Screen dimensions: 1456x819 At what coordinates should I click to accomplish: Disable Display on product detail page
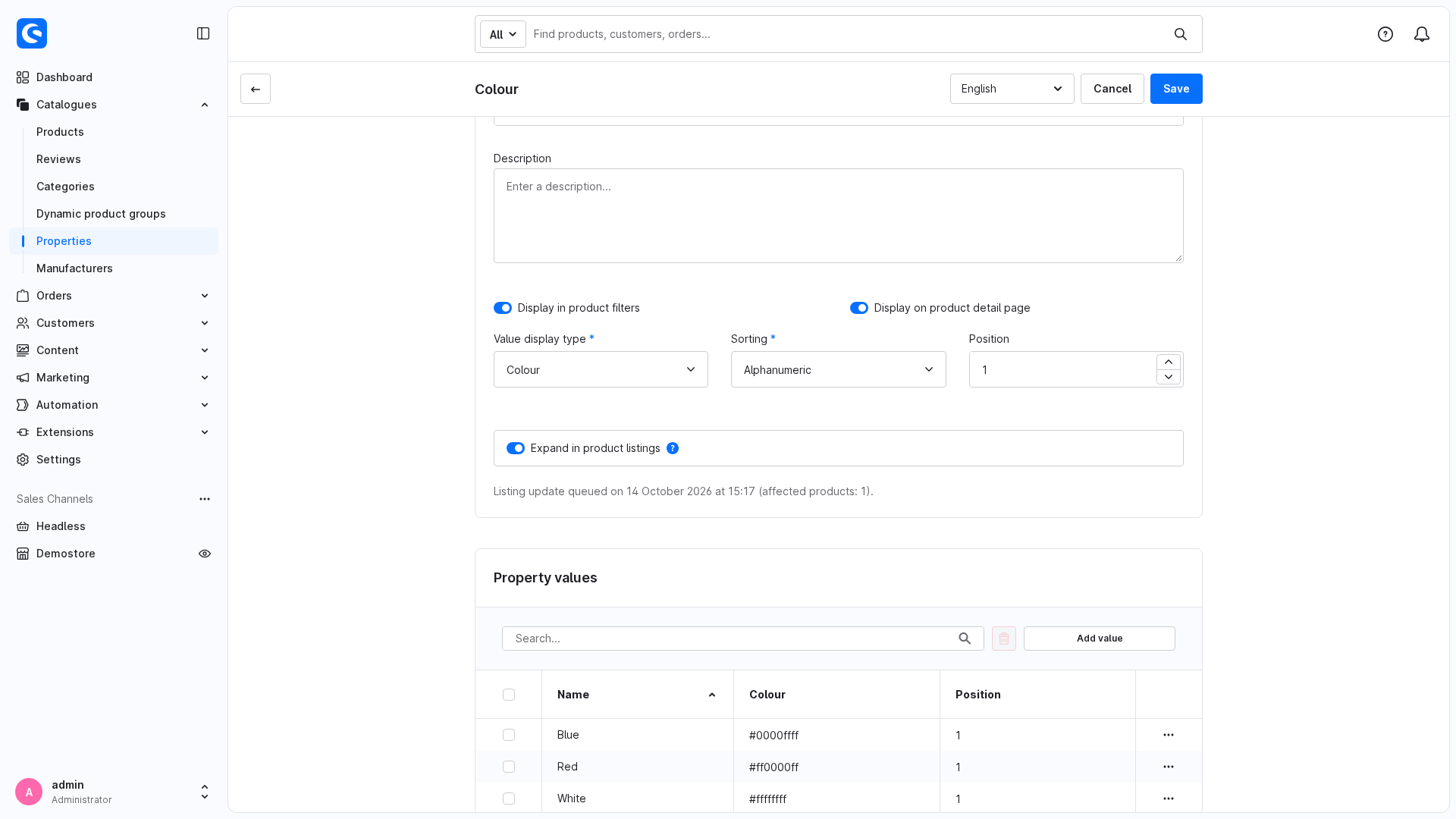pos(859,308)
